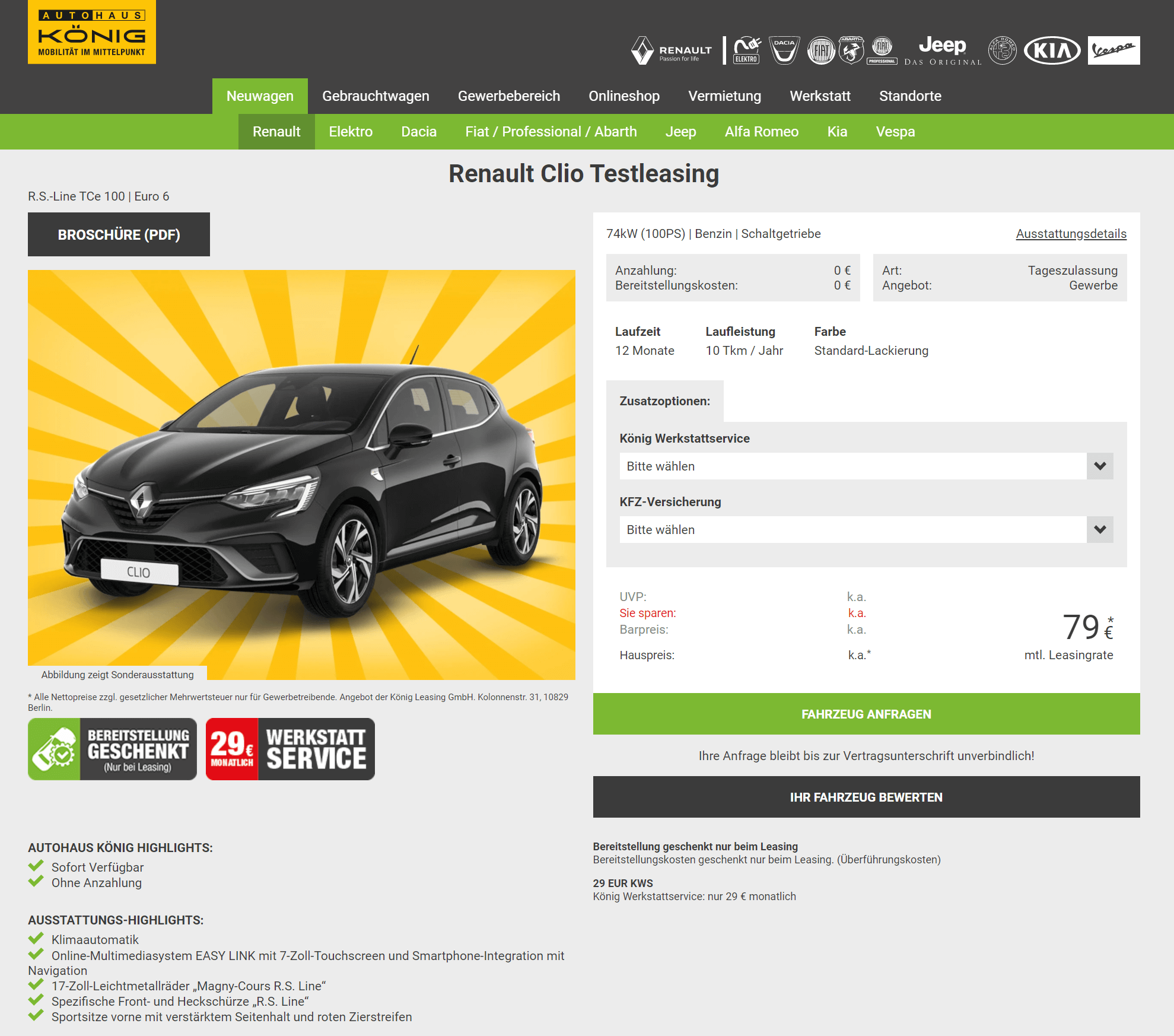1174x1036 pixels.
Task: Open the round Fiat logo
Action: click(821, 50)
